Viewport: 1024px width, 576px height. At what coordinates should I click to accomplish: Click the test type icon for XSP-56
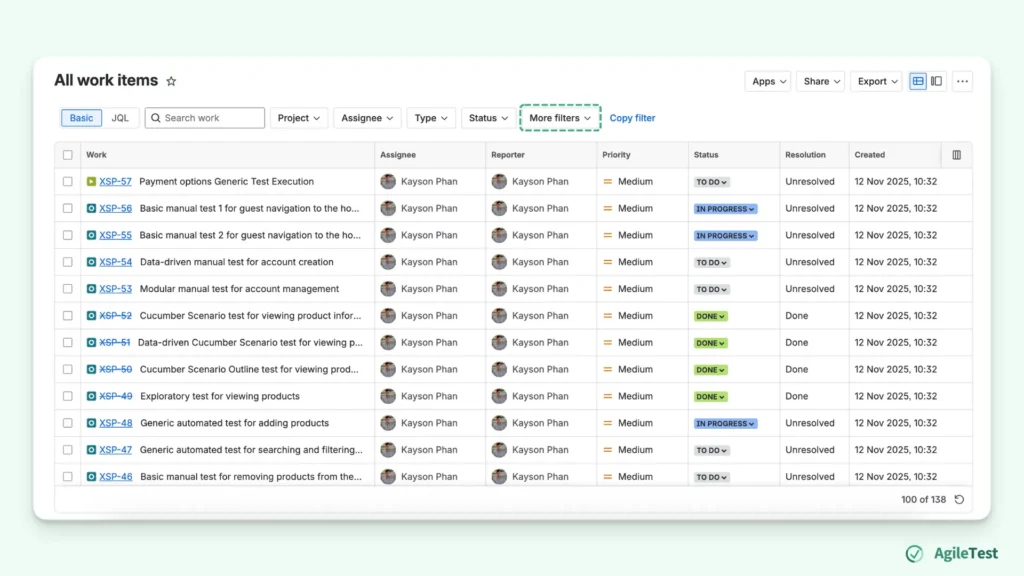pos(91,208)
